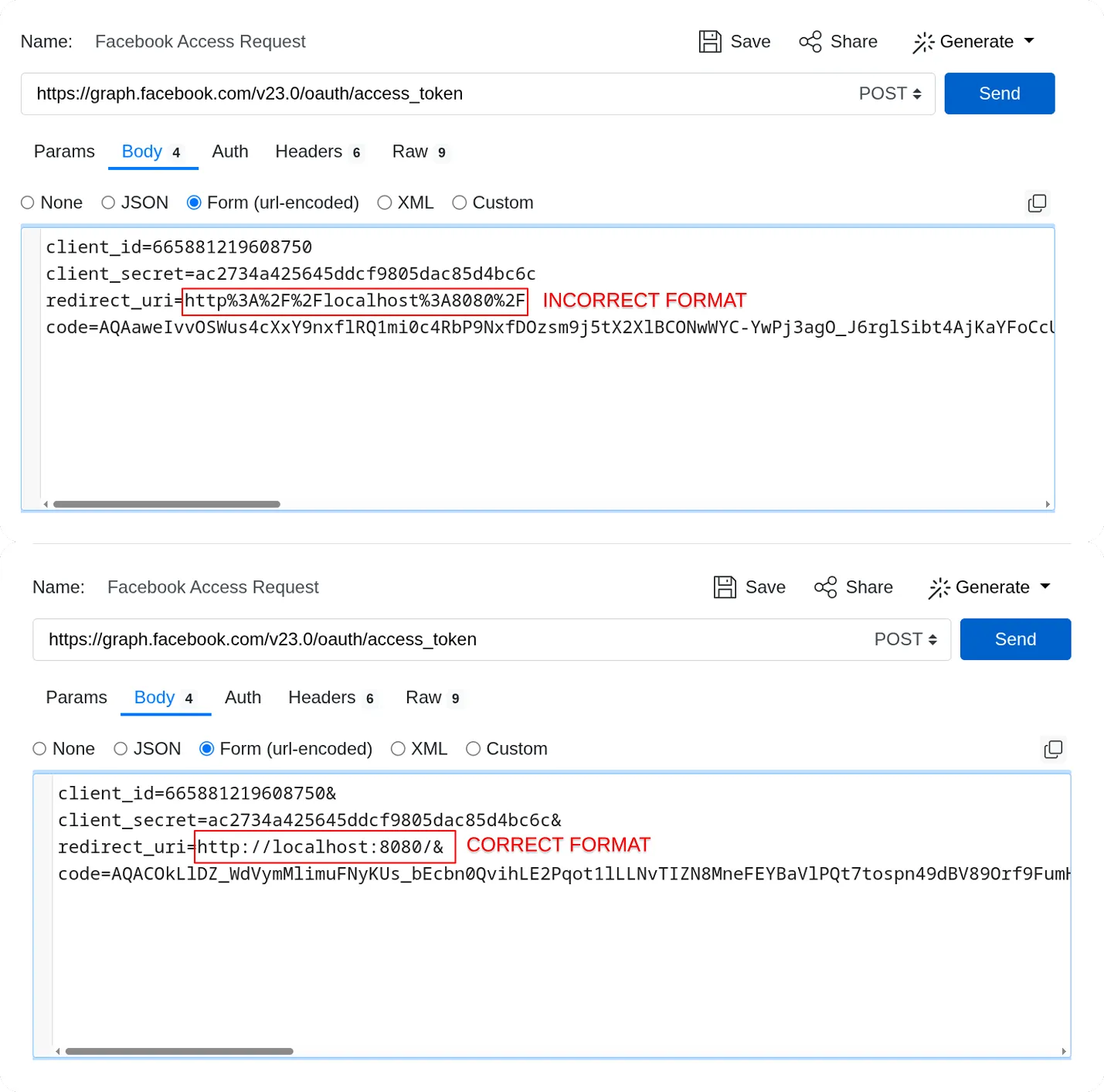Click the horizontal scrollbar in top body editor
This screenshot has height=1092, width=1104.
click(166, 504)
